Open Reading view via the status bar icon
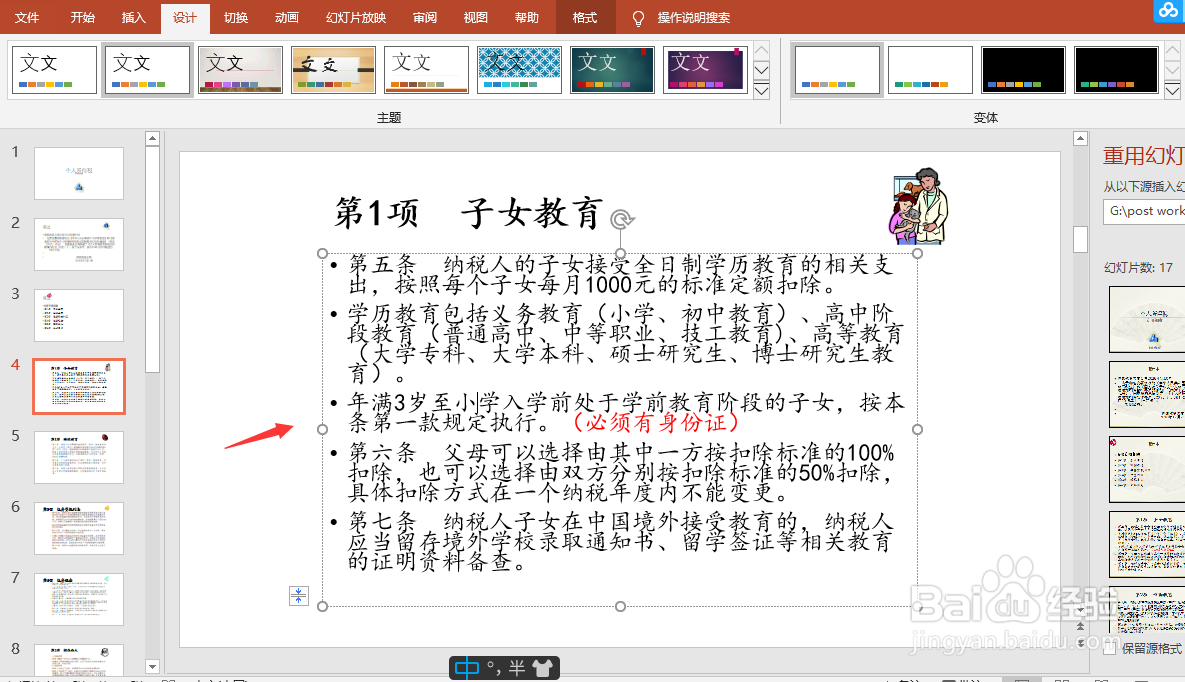1185x682 pixels. 1102,679
